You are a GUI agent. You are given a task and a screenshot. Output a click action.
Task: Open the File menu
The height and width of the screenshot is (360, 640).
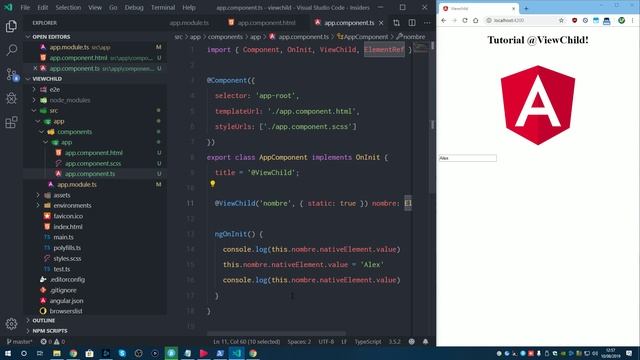[x=25, y=7]
